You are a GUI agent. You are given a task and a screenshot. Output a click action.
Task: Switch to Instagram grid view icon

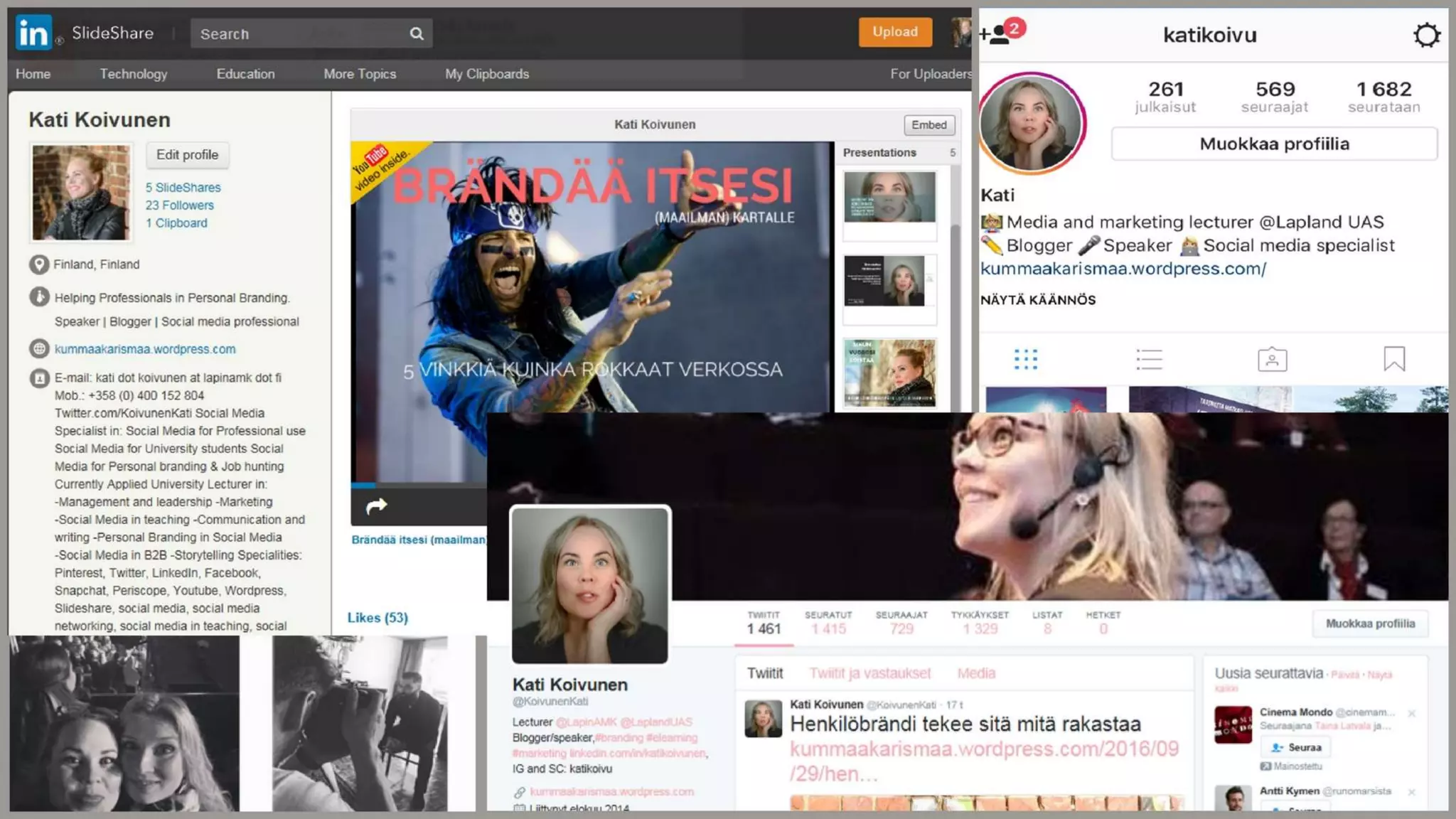point(1025,359)
